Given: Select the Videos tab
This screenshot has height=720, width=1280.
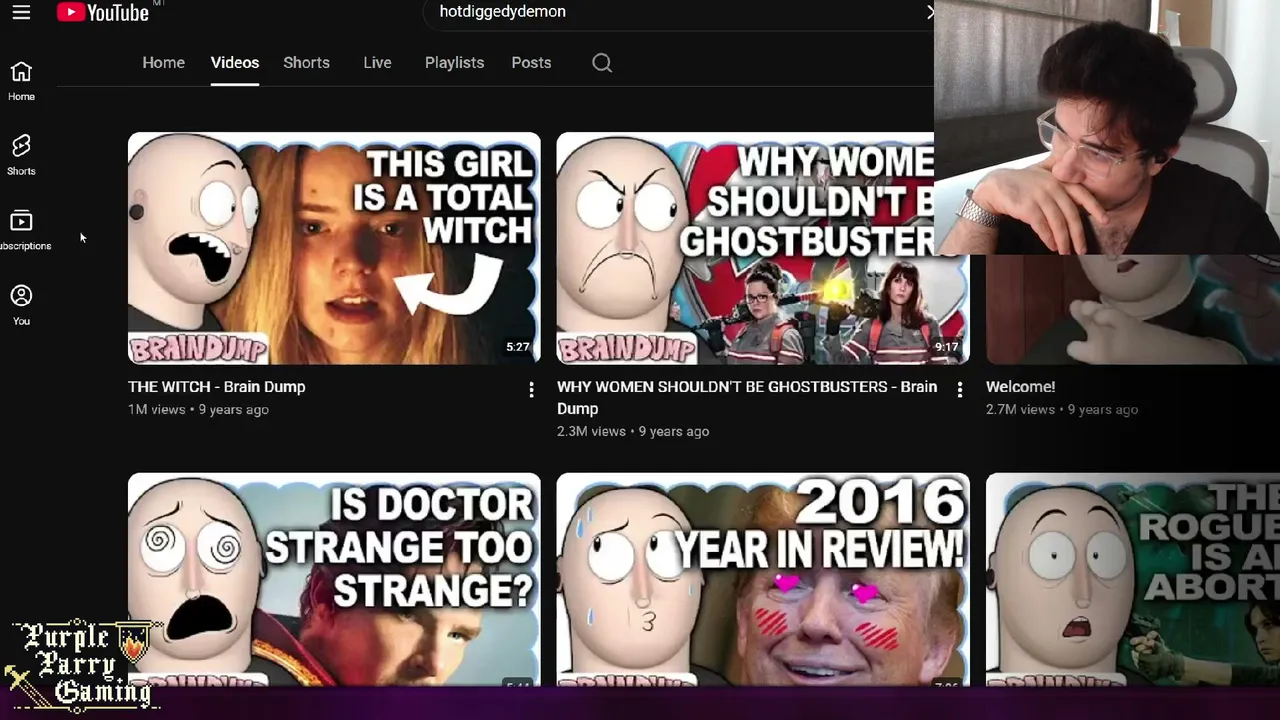Looking at the screenshot, I should (235, 62).
